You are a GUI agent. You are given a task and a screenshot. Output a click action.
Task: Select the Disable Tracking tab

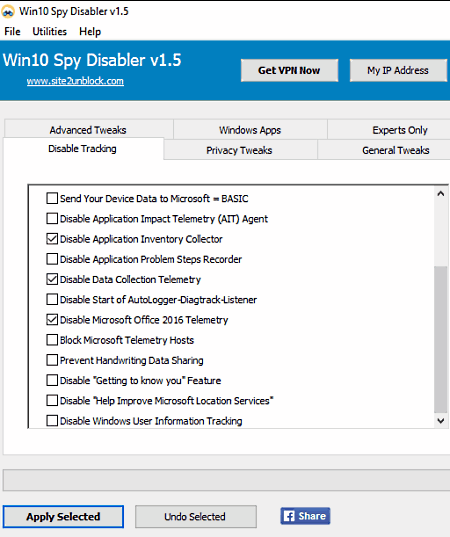(83, 149)
